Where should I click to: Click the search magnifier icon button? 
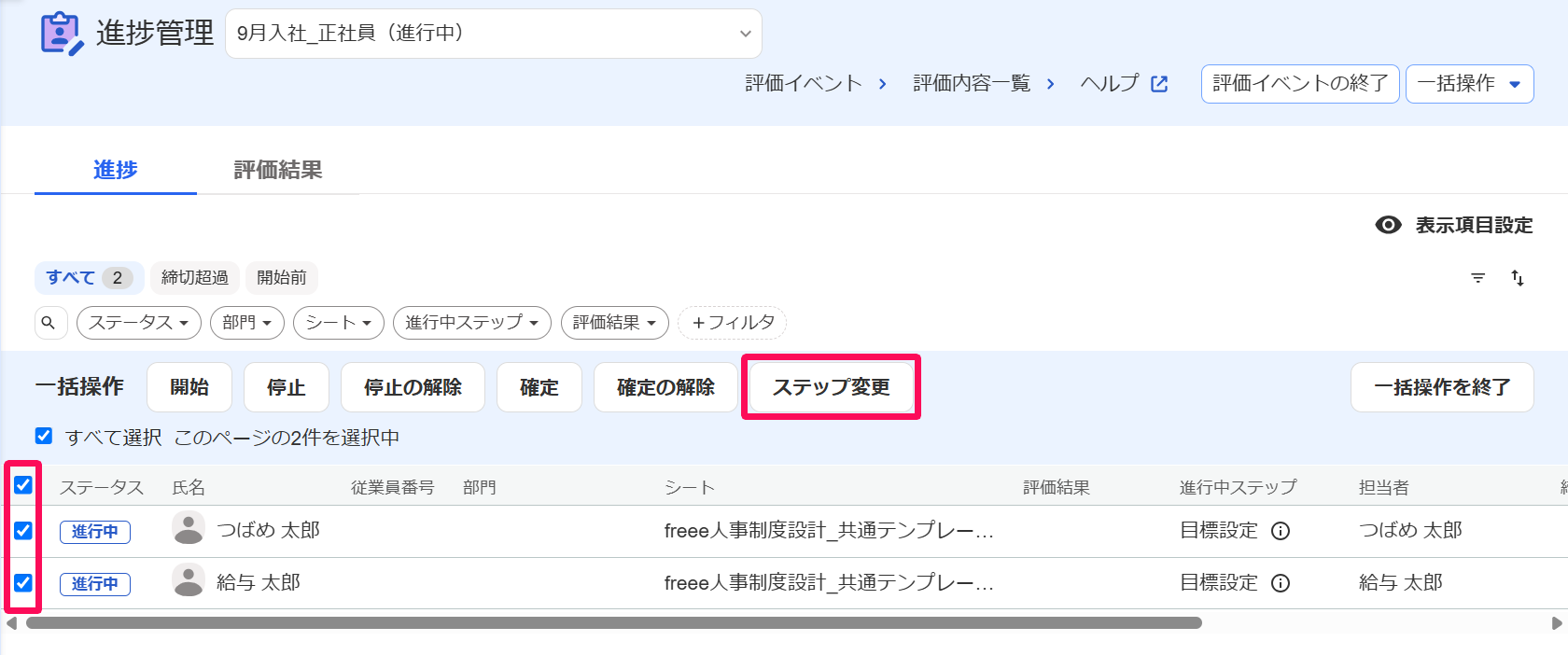click(x=49, y=323)
